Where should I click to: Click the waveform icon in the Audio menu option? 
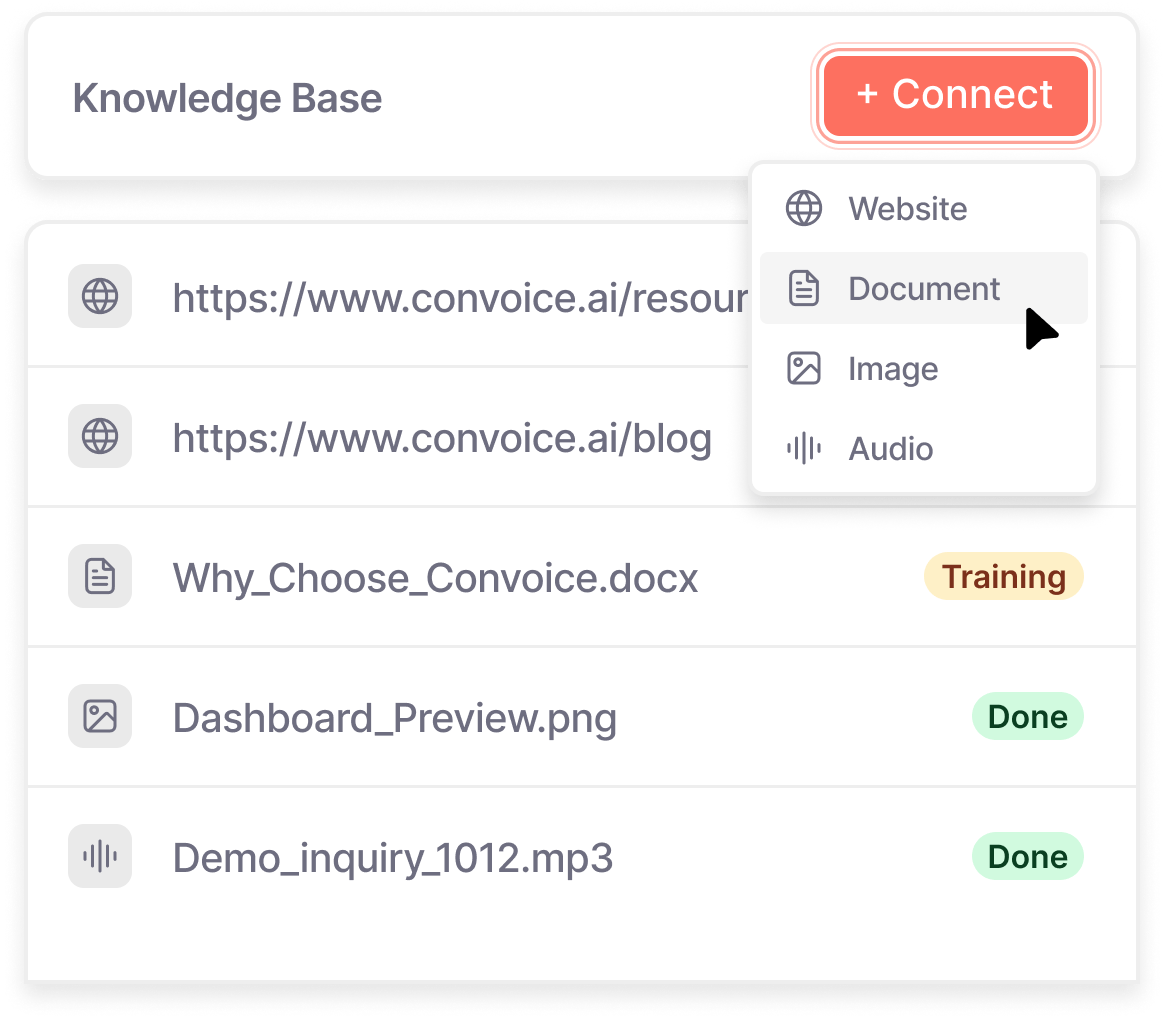(x=804, y=449)
